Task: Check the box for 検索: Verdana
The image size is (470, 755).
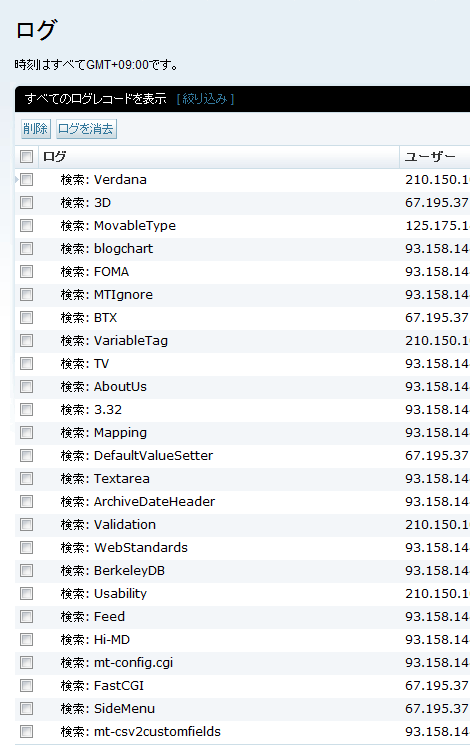Action: (x=26, y=180)
